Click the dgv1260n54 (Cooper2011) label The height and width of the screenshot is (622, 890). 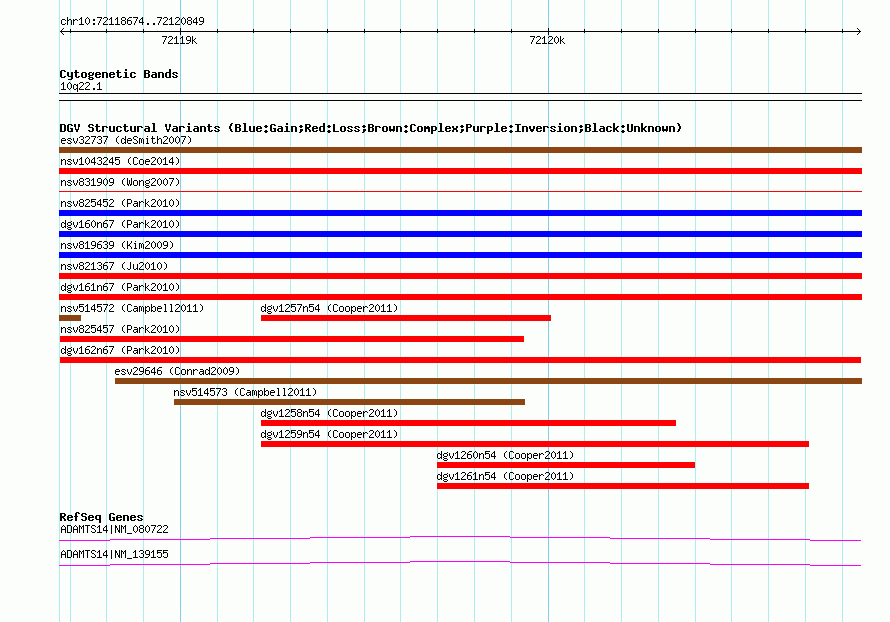[x=505, y=455]
